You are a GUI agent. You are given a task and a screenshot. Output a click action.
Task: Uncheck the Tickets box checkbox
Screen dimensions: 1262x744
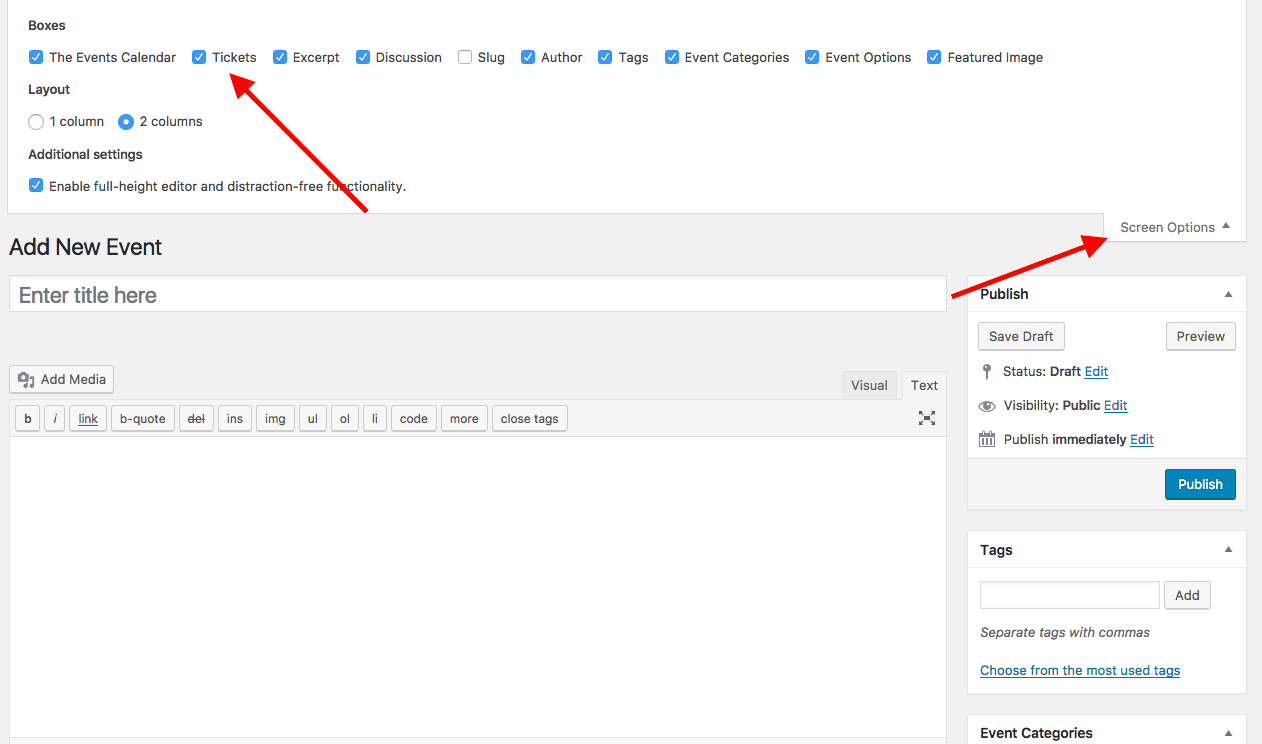click(x=199, y=57)
